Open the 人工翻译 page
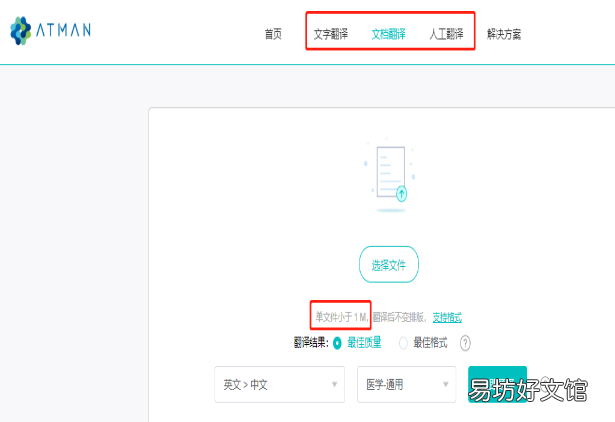The height and width of the screenshot is (422, 615). pos(446,34)
